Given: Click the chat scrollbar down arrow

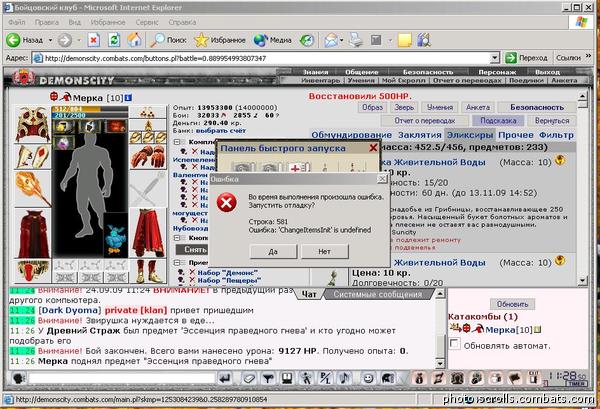Looking at the screenshot, I should pyautogui.click(x=440, y=363).
